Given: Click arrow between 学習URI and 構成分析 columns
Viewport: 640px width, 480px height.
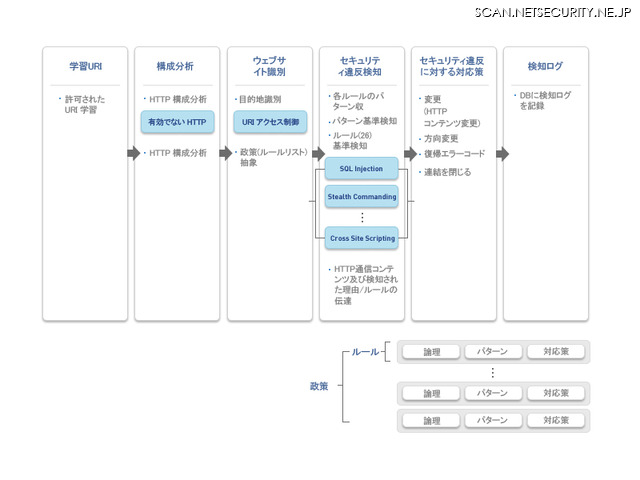Looking at the screenshot, I should pyautogui.click(x=134, y=153).
